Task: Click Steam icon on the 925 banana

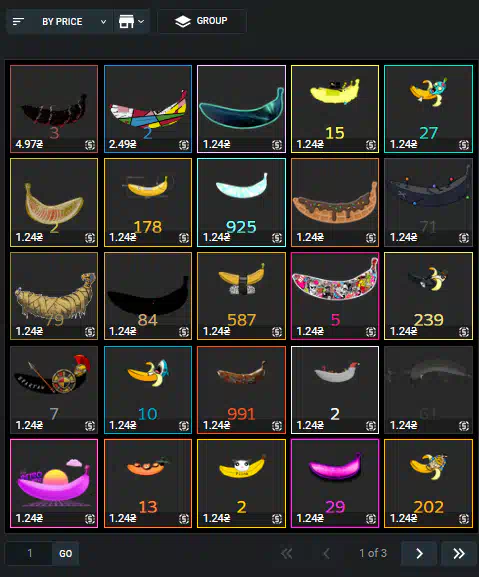Action: click(x=277, y=238)
